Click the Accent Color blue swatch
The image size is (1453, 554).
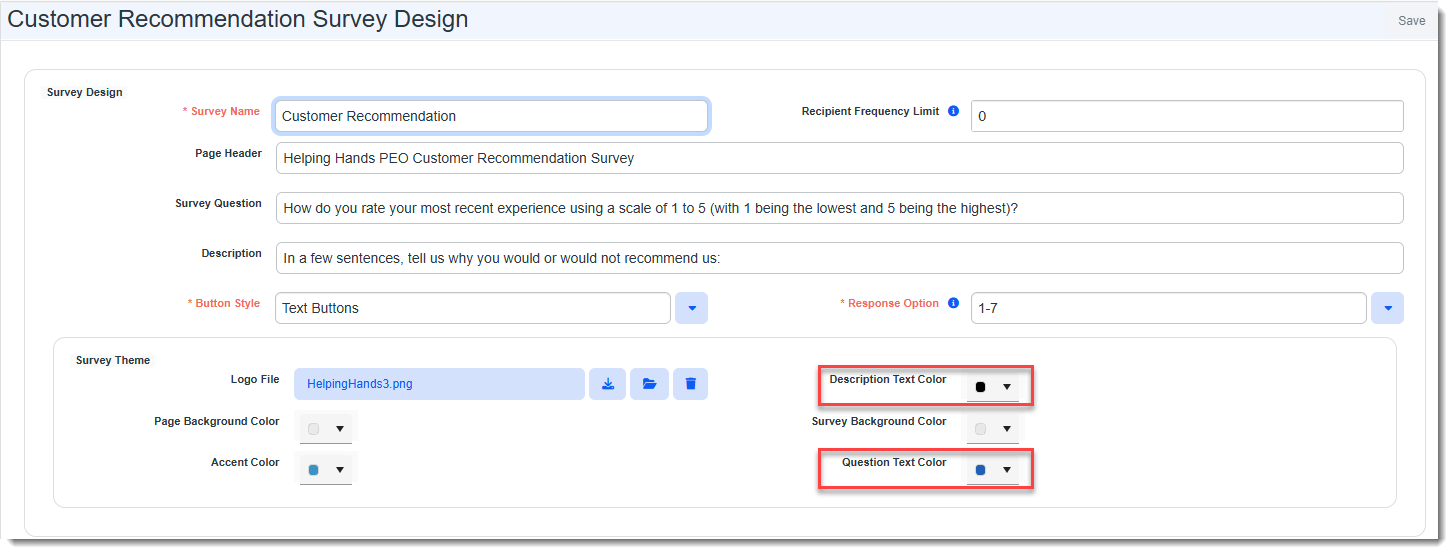(x=314, y=470)
